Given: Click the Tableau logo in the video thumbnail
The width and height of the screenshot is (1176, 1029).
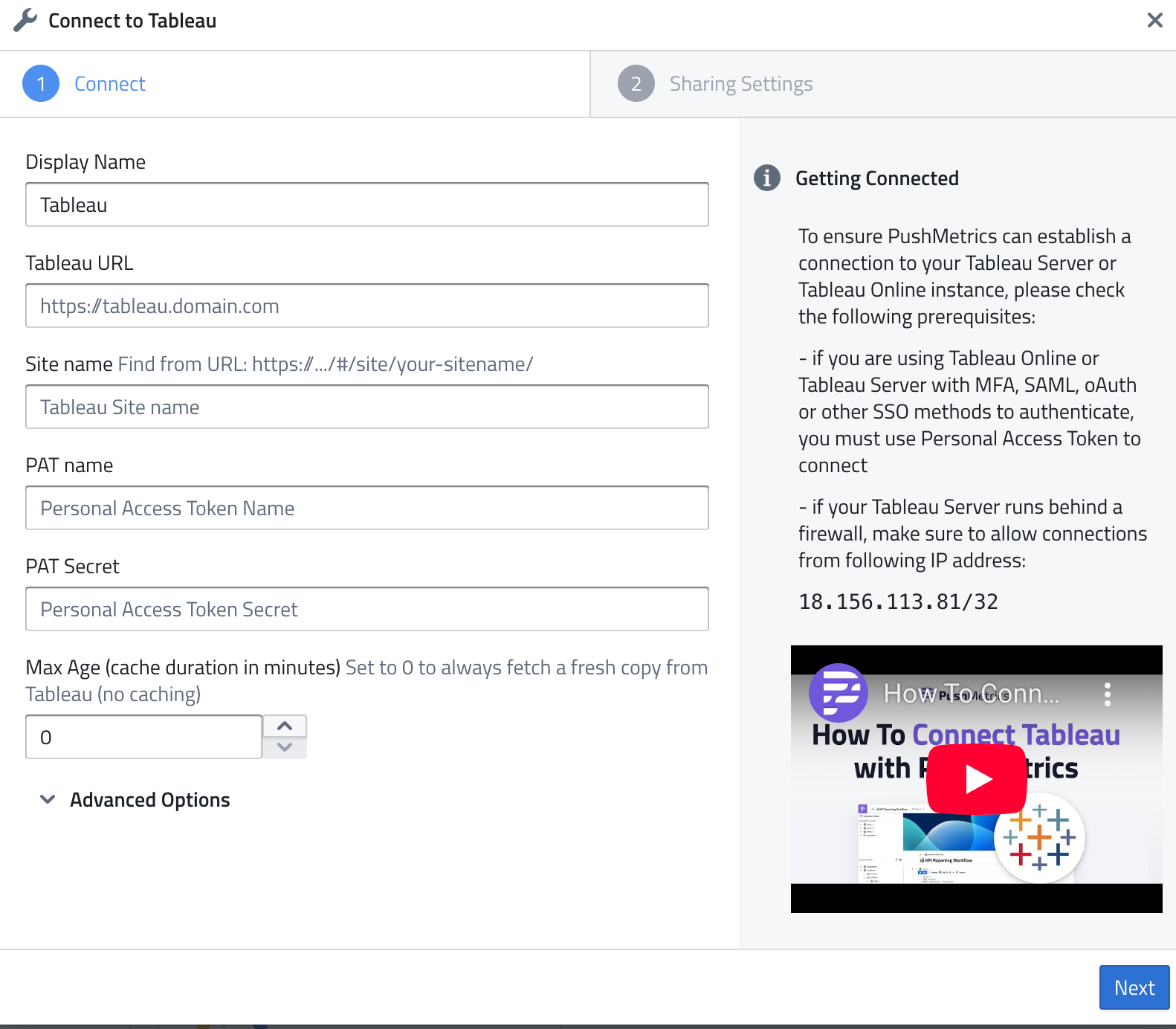Looking at the screenshot, I should pyautogui.click(x=1039, y=837).
